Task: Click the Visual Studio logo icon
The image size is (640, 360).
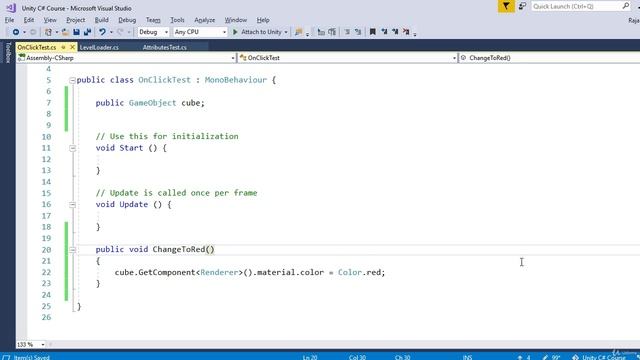Action: point(11,8)
